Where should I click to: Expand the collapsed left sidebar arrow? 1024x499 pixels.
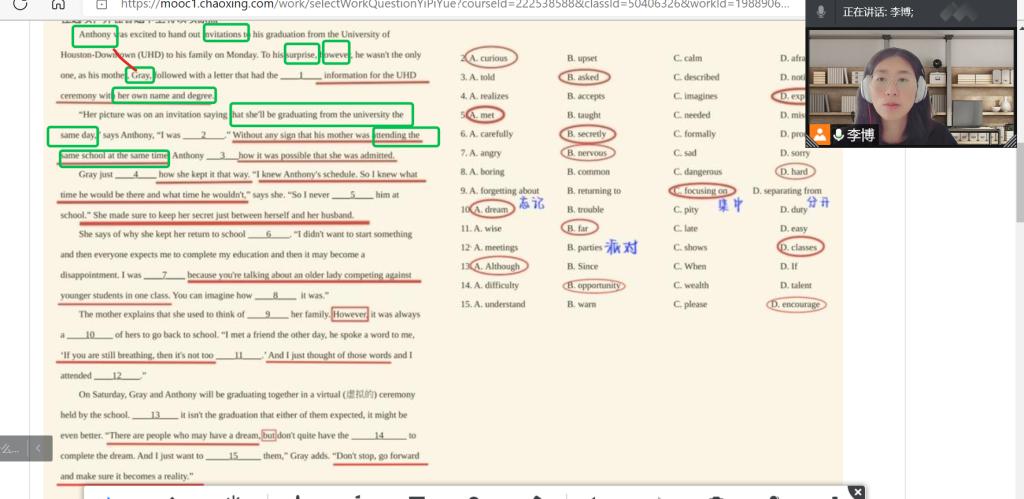click(37, 448)
